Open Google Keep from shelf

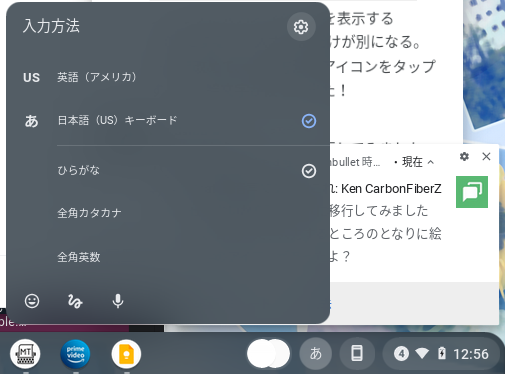click(126, 354)
